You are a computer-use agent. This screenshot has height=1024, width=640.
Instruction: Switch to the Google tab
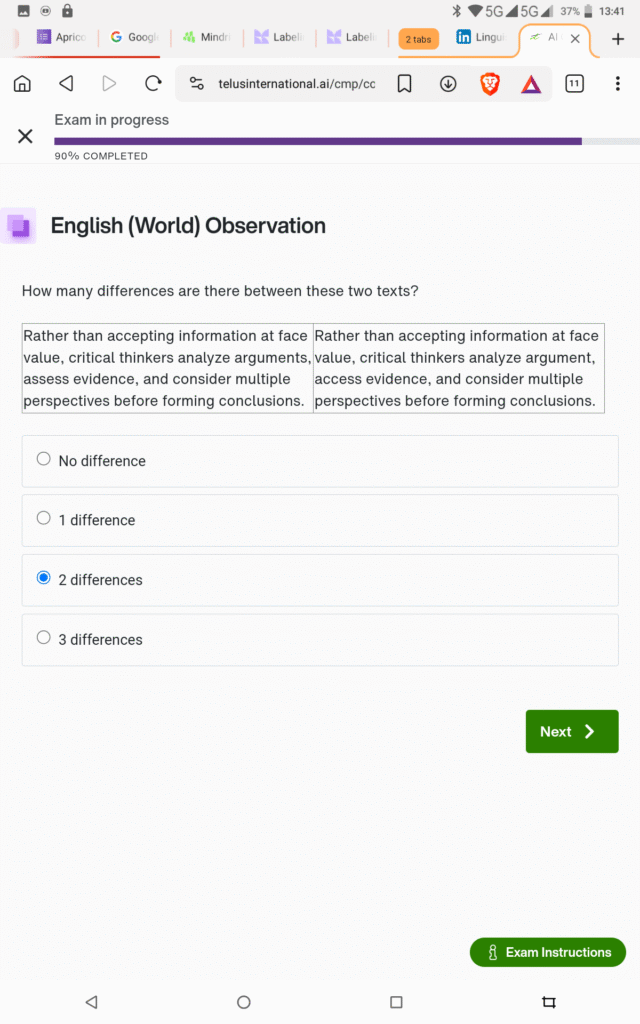coord(134,38)
